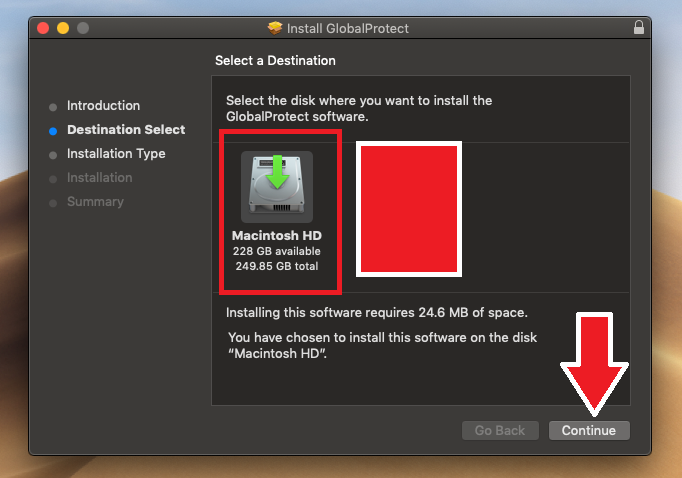Image resolution: width=682 pixels, height=478 pixels.
Task: Click the green arrow on the disk
Action: click(x=276, y=168)
